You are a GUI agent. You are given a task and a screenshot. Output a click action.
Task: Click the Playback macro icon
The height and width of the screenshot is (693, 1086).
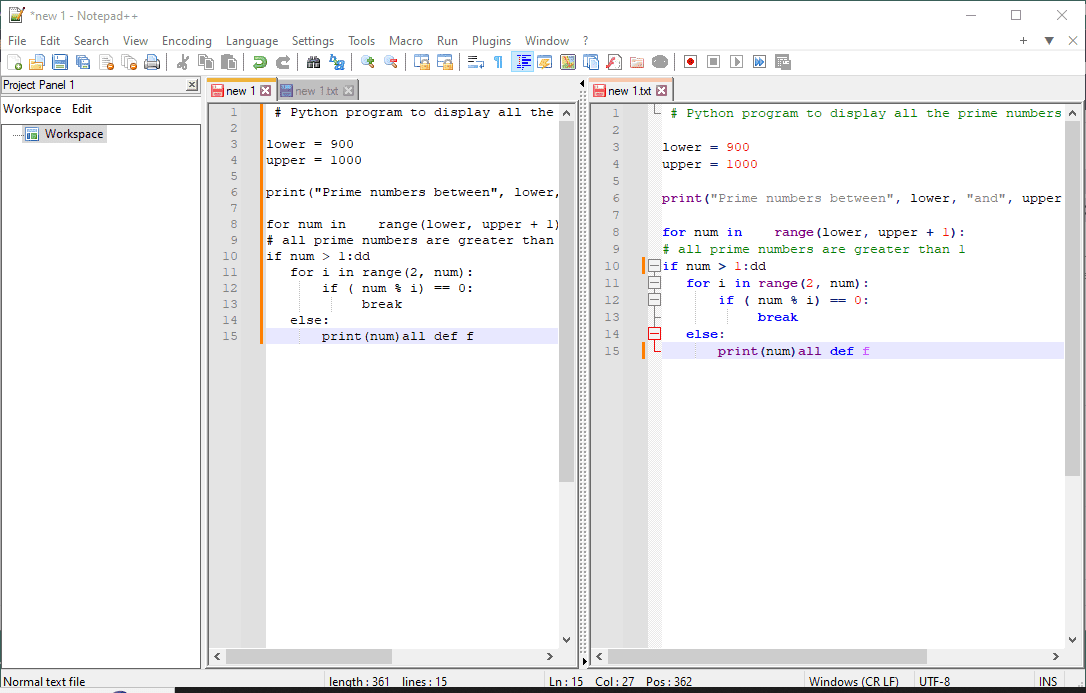(x=736, y=62)
